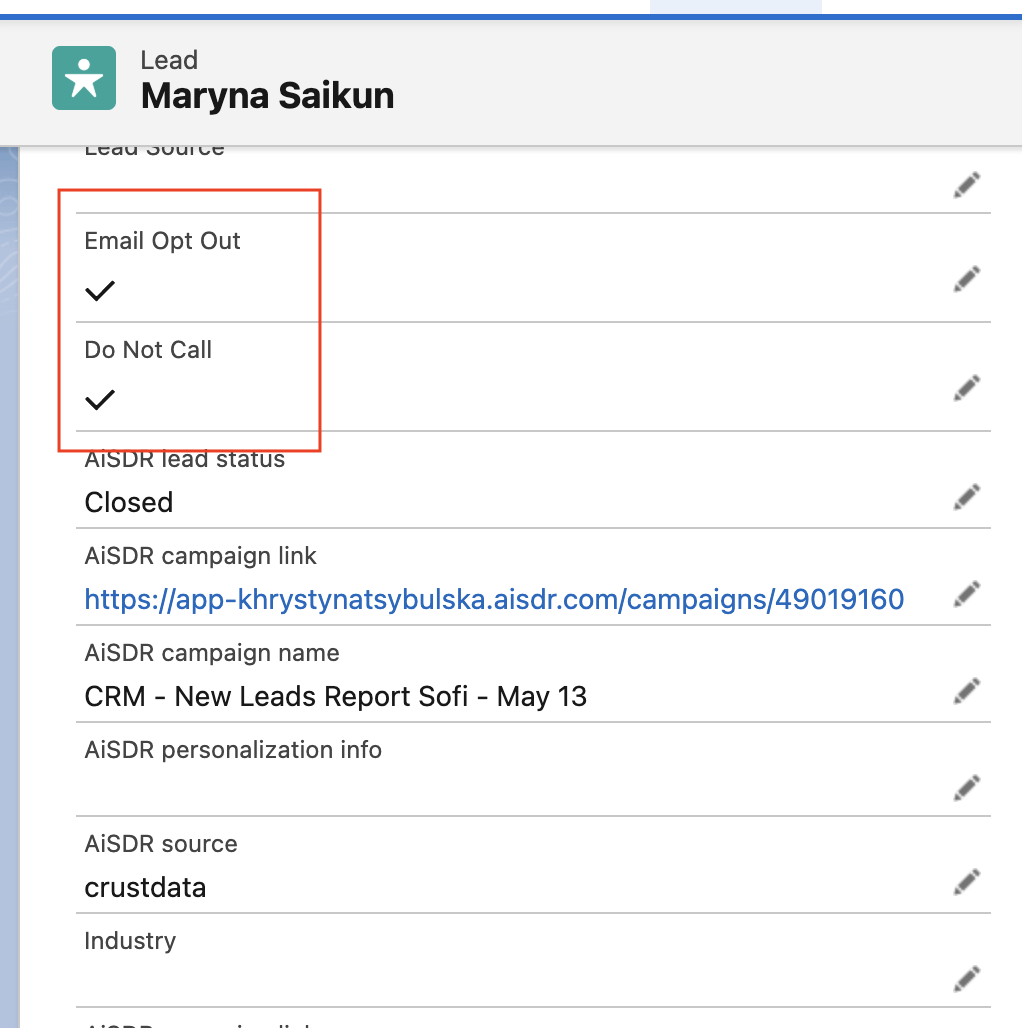Click the Industry field label
The height and width of the screenshot is (1028, 1022).
(130, 941)
